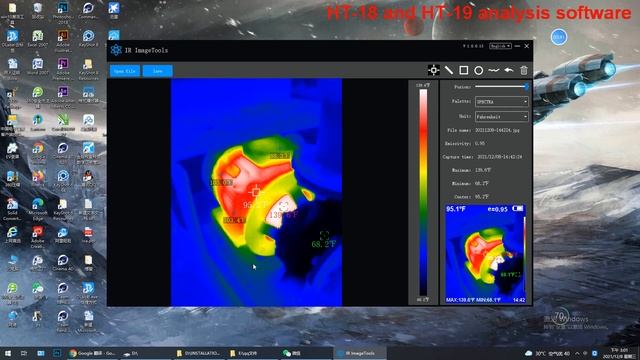
Task: Click the taskbar clock and date
Action: point(620,353)
